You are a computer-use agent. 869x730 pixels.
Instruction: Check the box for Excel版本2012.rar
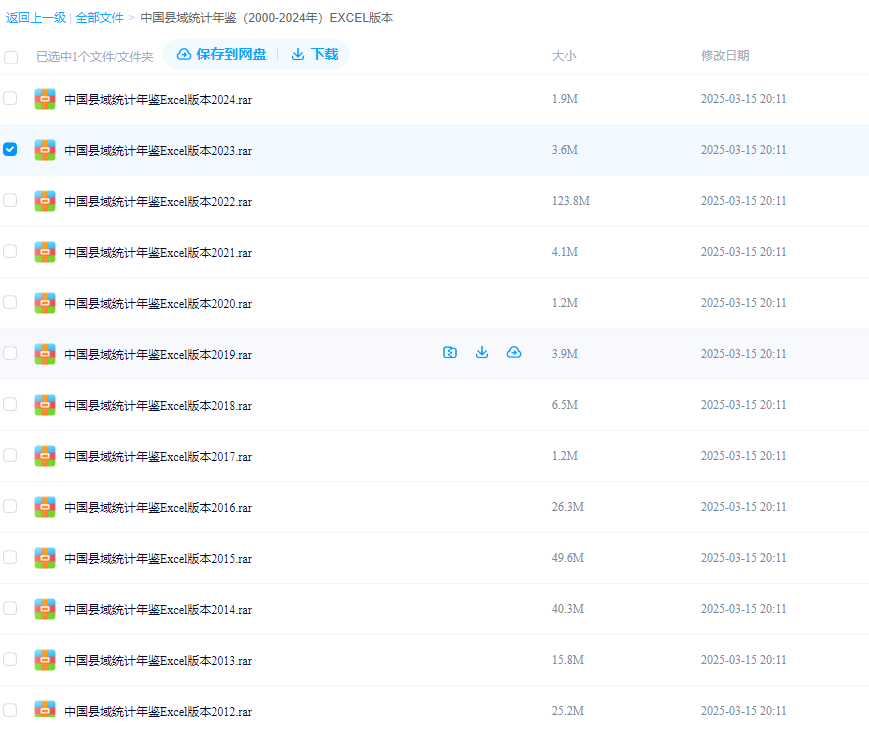point(10,710)
